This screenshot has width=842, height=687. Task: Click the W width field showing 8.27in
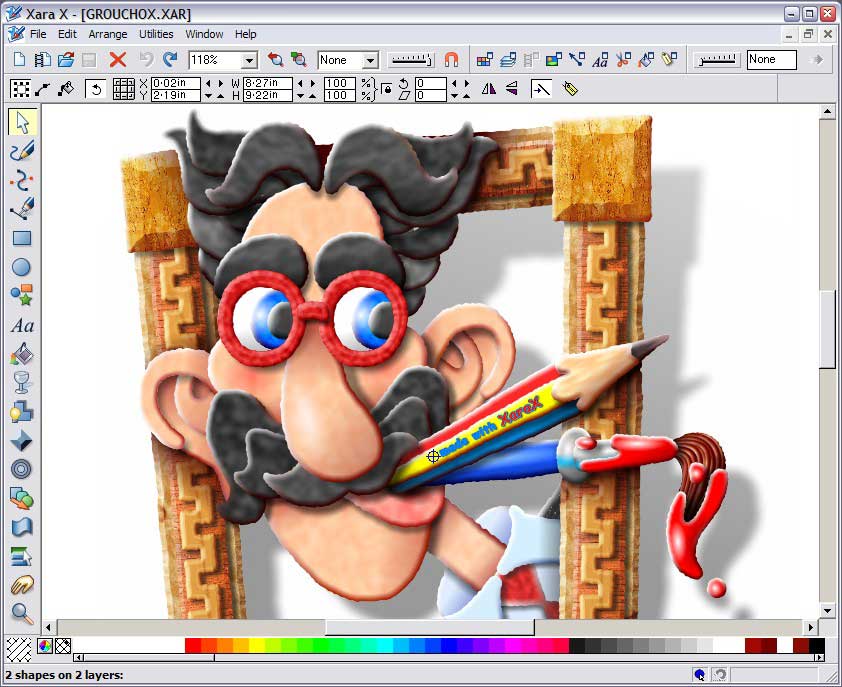point(267,83)
